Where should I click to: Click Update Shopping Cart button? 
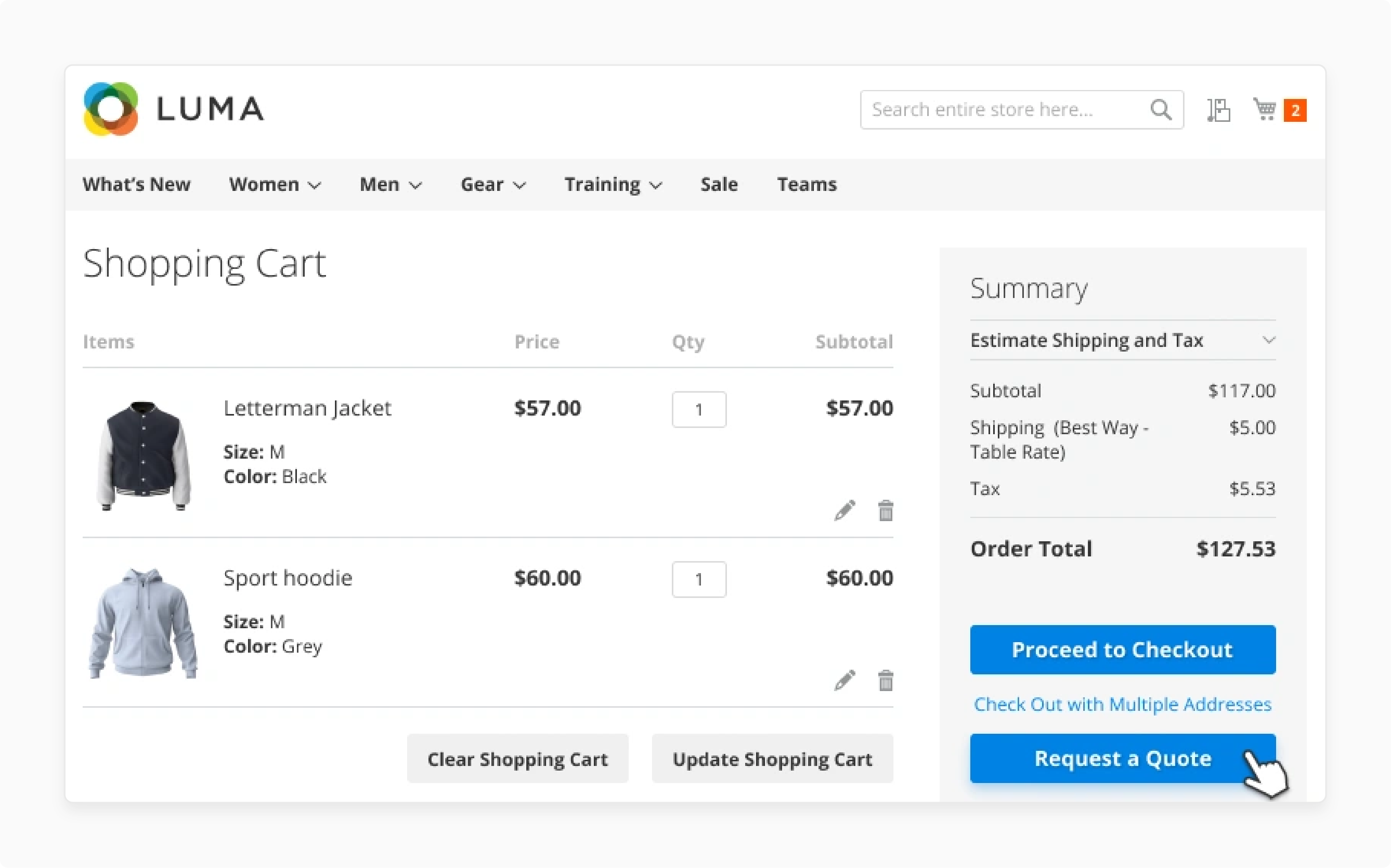click(772, 758)
